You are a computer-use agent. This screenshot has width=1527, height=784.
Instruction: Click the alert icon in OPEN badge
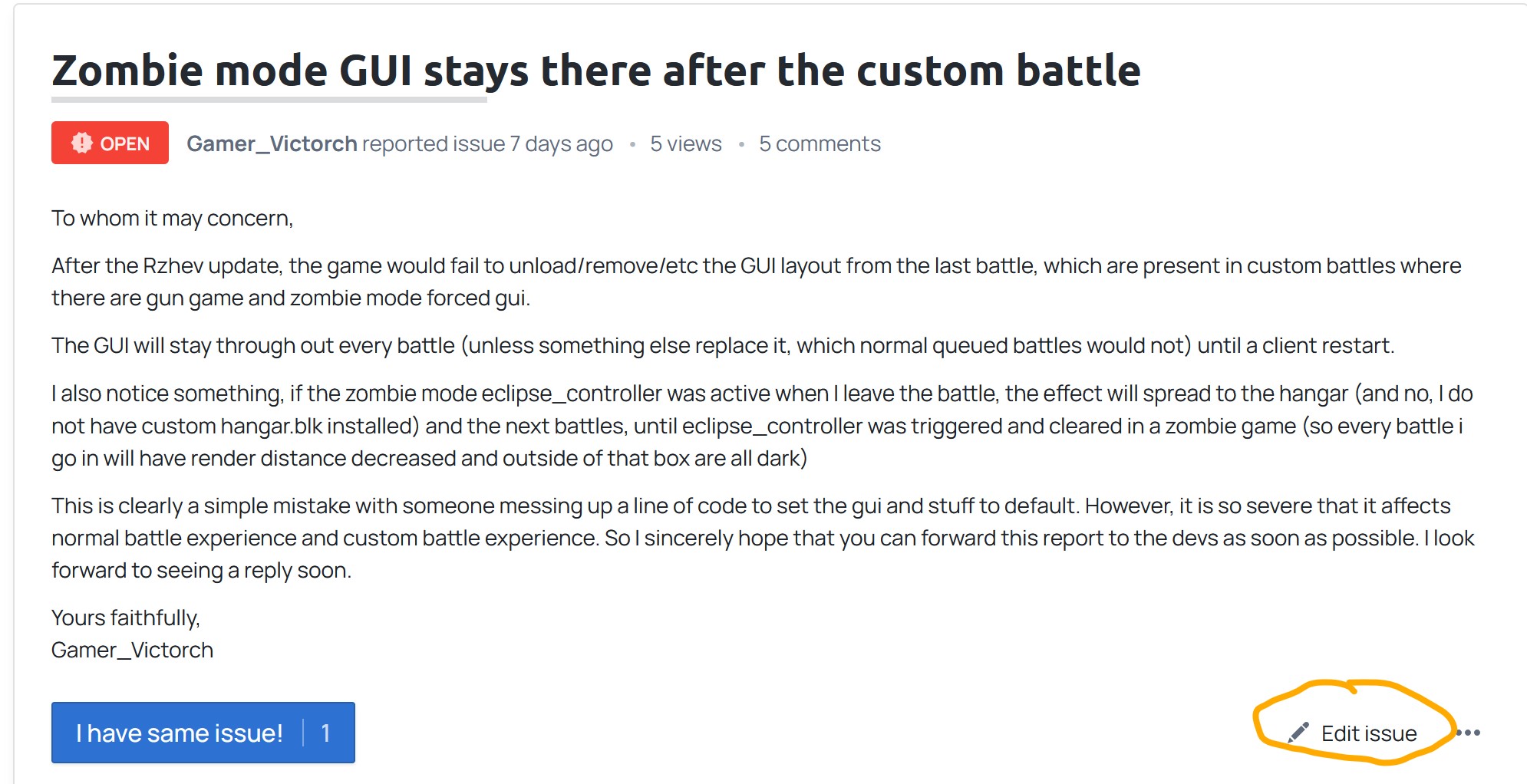tap(81, 143)
